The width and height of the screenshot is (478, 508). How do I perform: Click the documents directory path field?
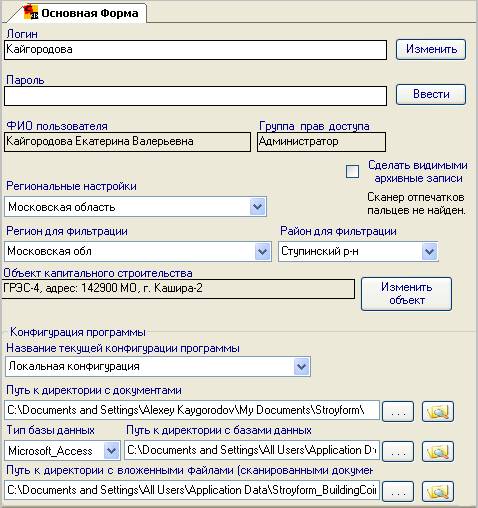(x=192, y=410)
